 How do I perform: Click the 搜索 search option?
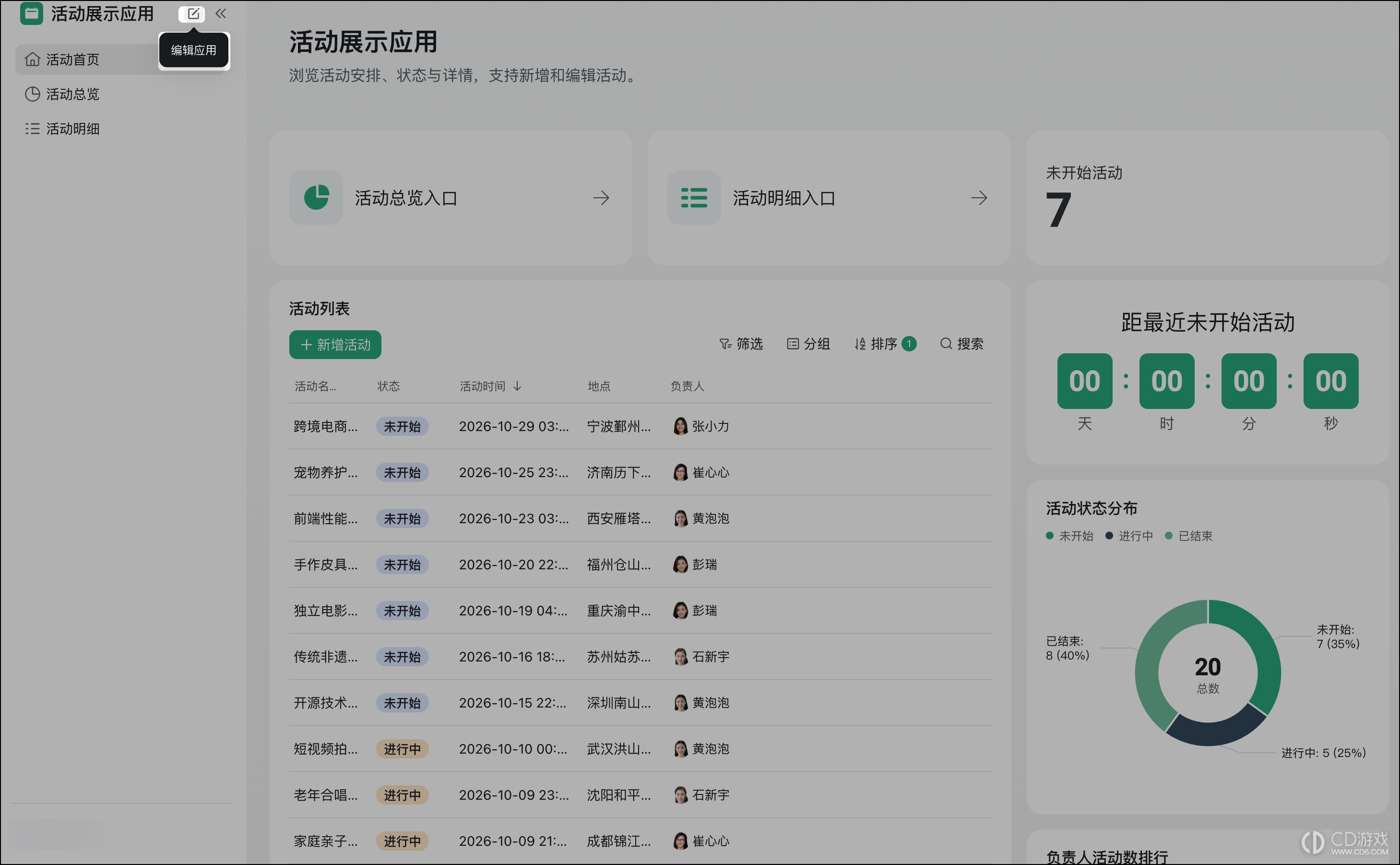point(961,344)
